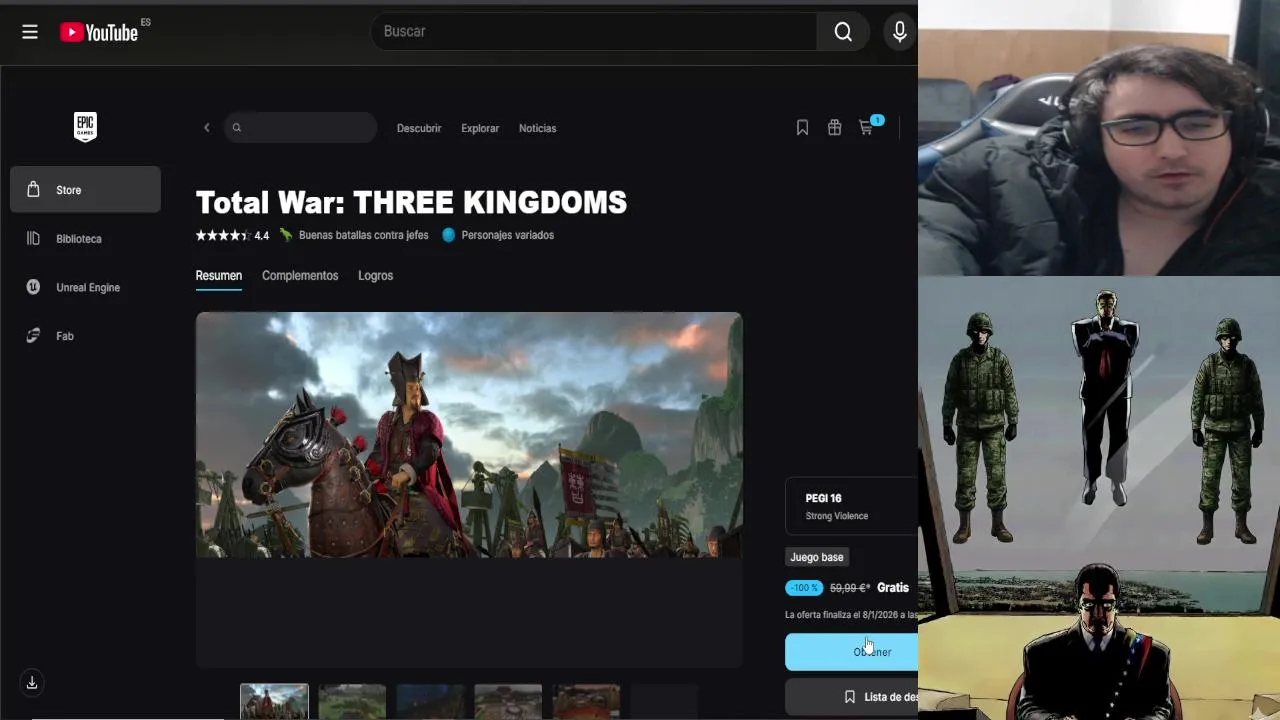Click the Epic Games logo

point(85,126)
